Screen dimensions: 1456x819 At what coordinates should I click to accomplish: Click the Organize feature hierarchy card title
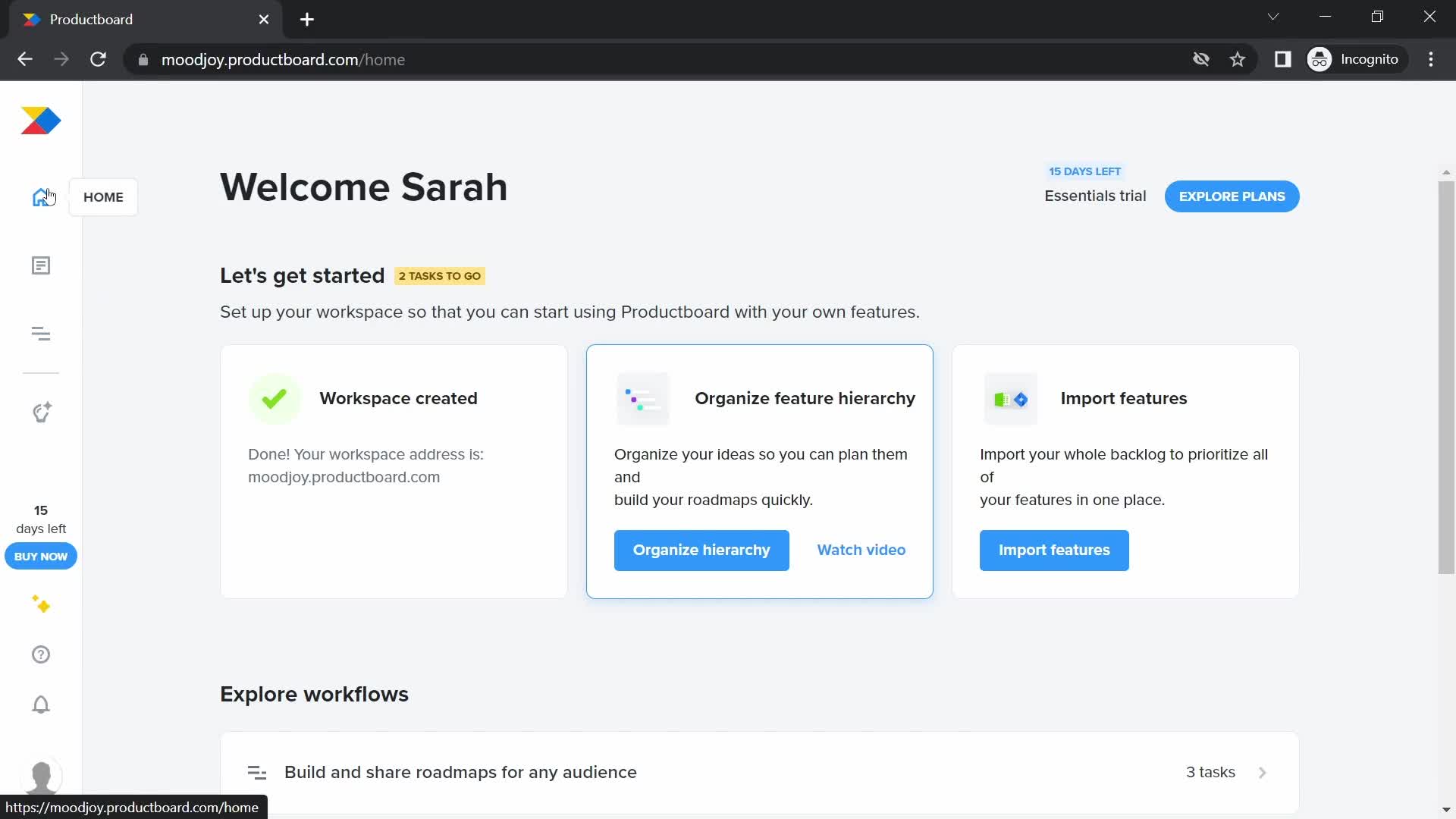[x=805, y=399]
